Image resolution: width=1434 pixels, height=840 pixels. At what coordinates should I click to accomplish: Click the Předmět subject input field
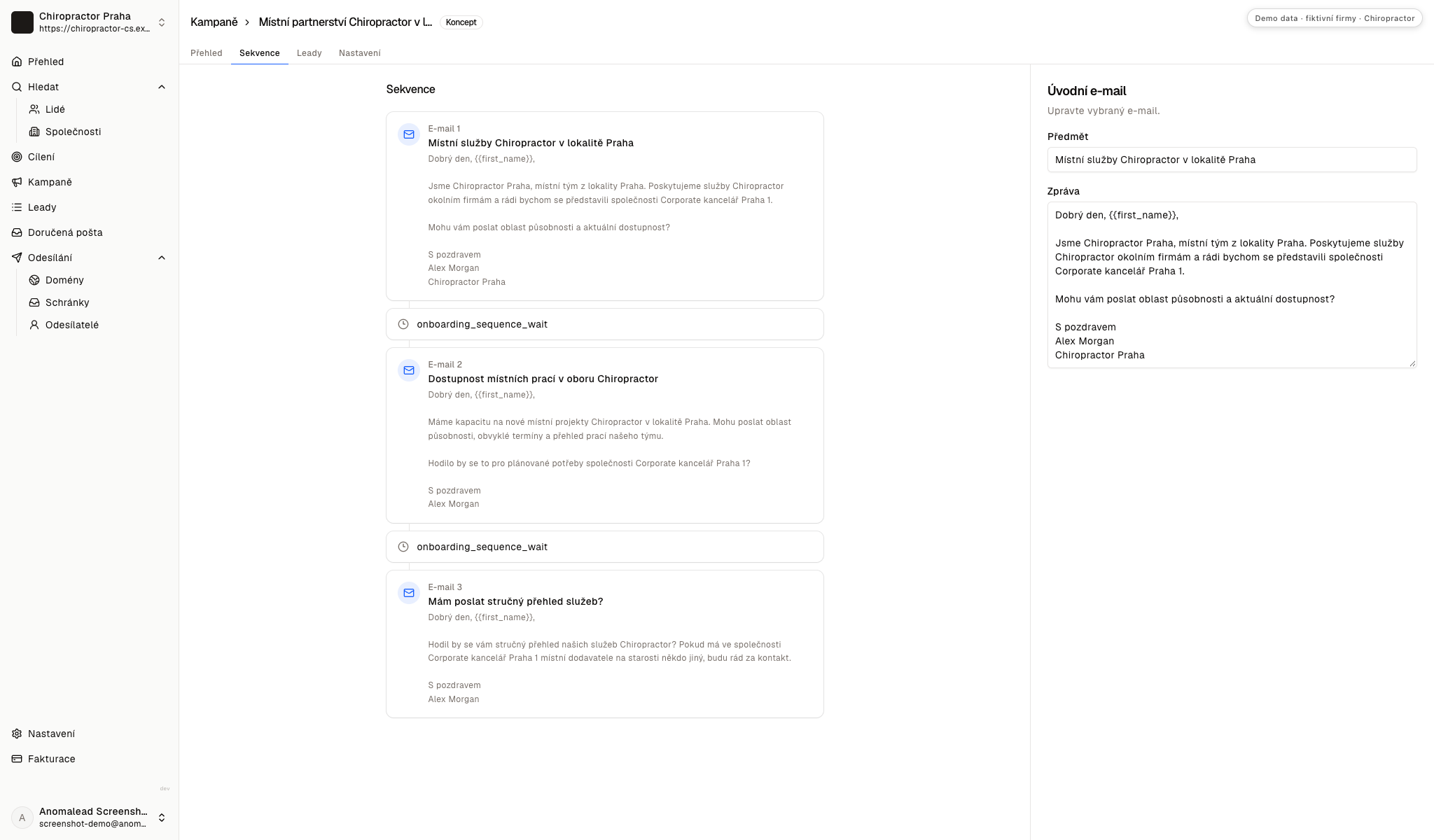click(1232, 160)
